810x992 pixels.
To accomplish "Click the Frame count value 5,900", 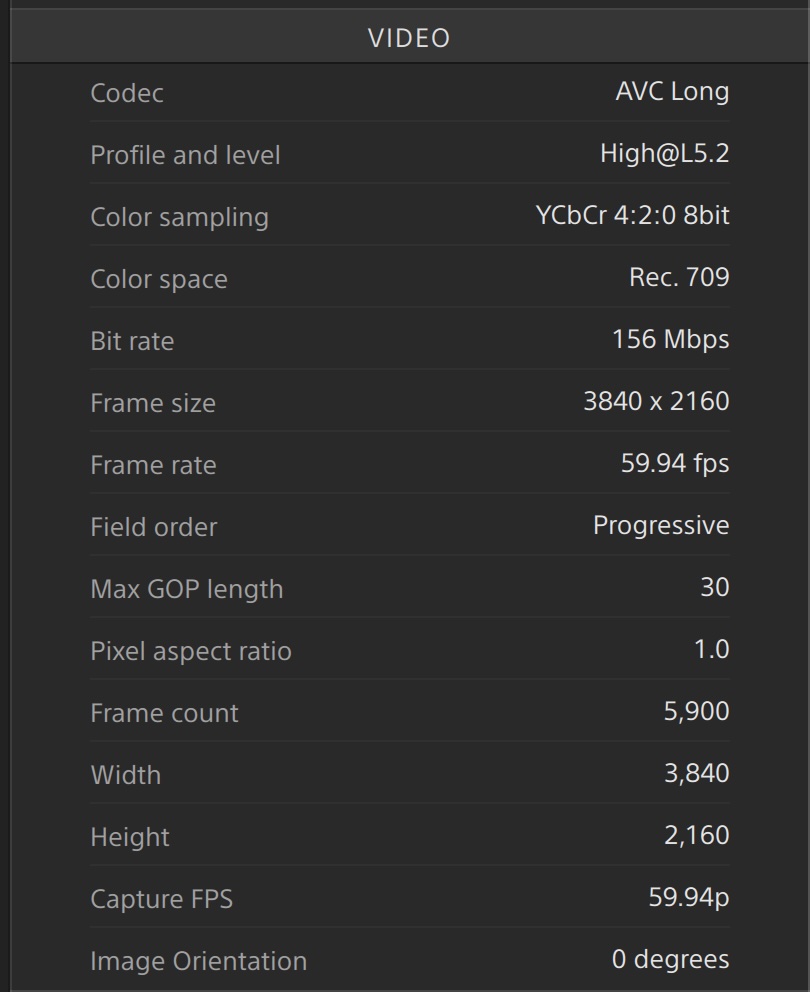I will click(696, 712).
